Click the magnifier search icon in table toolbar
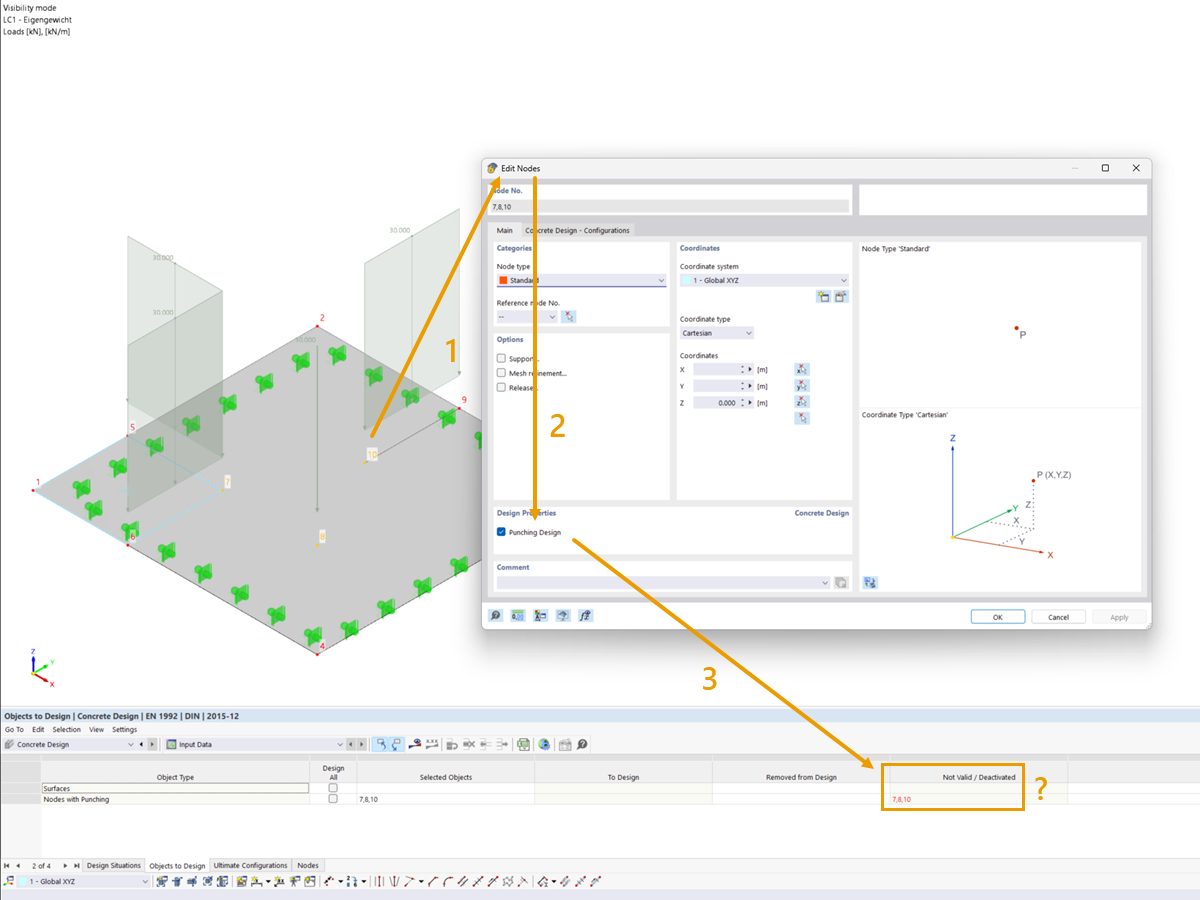 (x=581, y=744)
